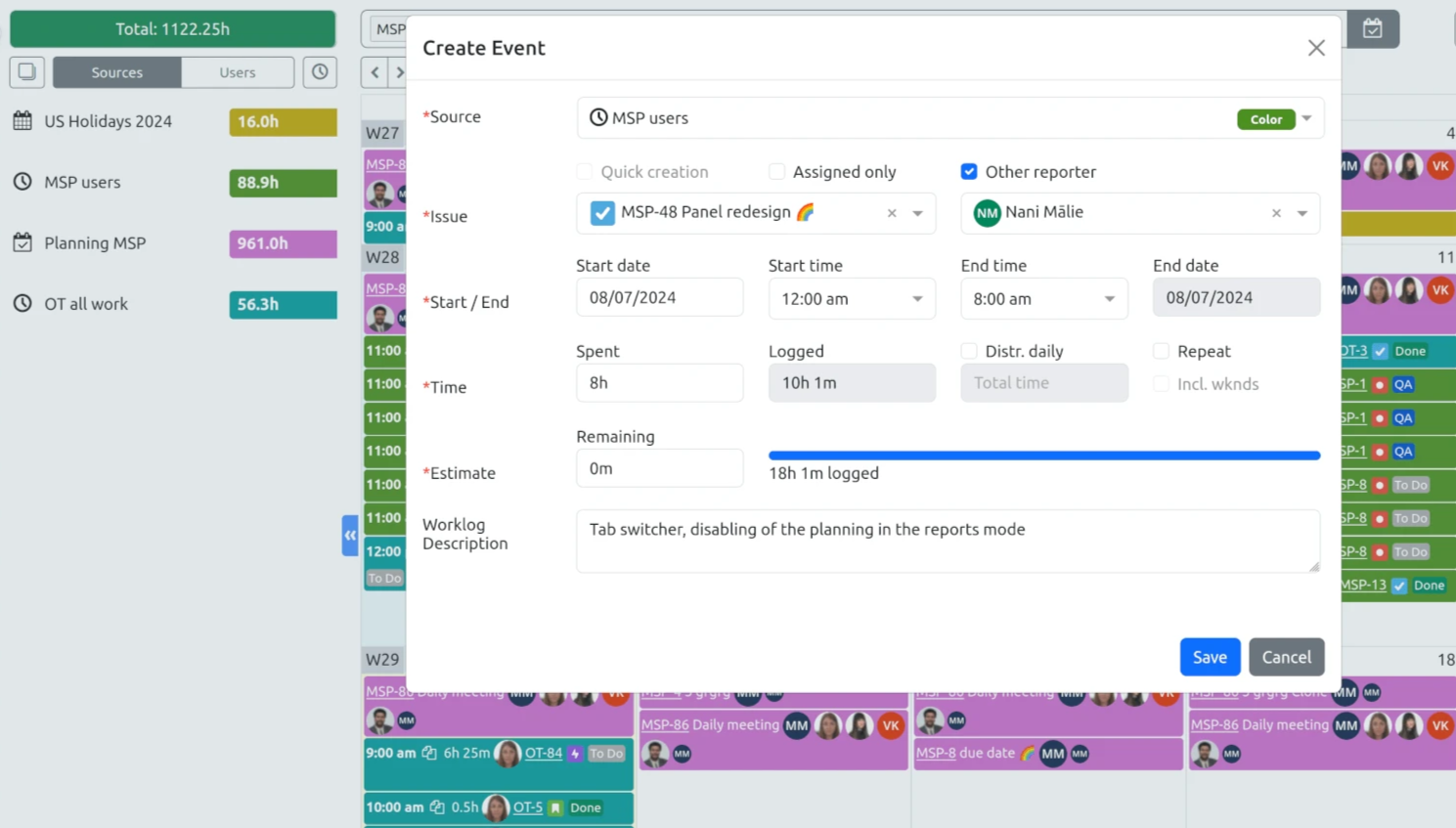1456x828 pixels.
Task: Open the OT-84 issue link
Action: (x=544, y=753)
